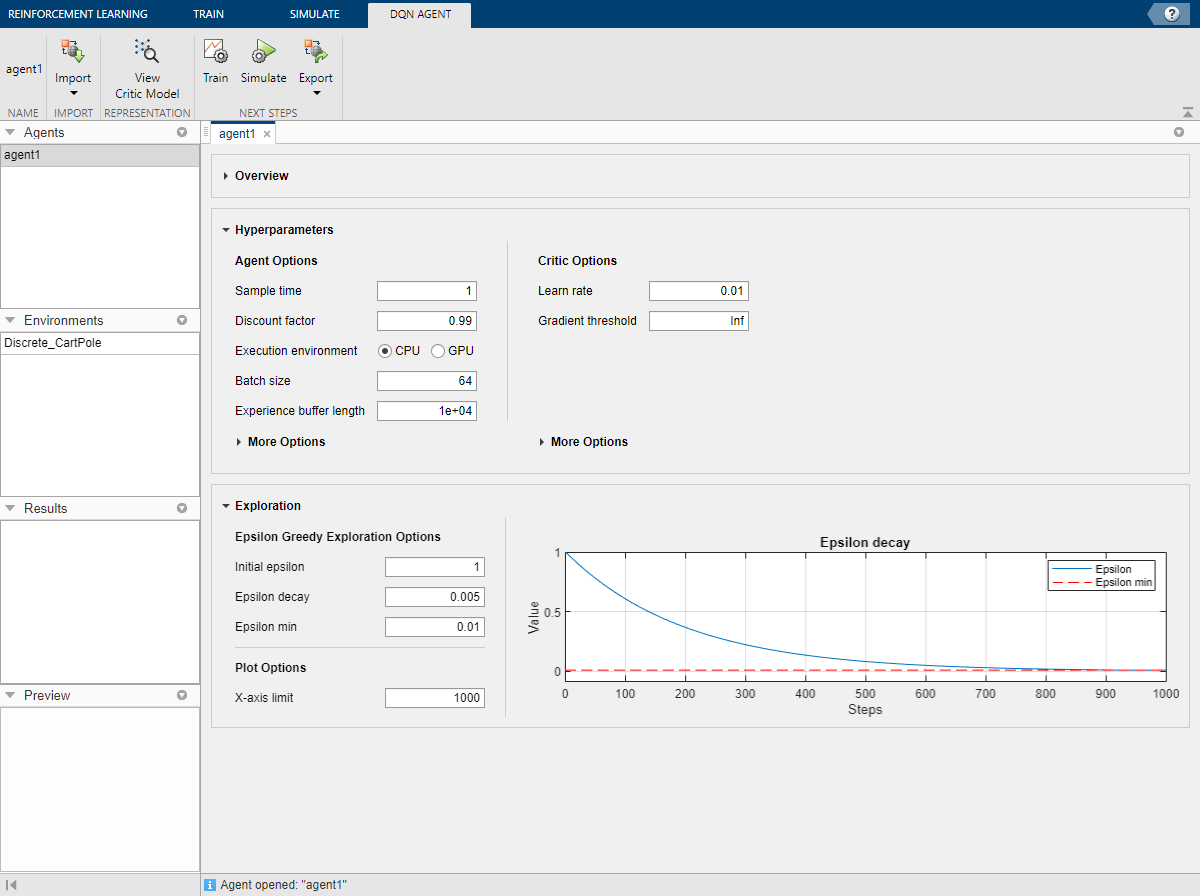Image resolution: width=1200 pixels, height=896 pixels.
Task: Switch to the Train tab
Action: (x=209, y=14)
